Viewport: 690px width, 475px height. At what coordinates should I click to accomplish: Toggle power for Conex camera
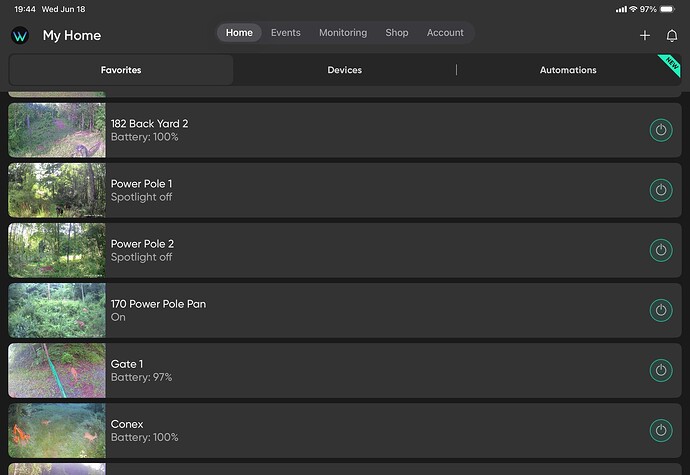pyautogui.click(x=661, y=431)
